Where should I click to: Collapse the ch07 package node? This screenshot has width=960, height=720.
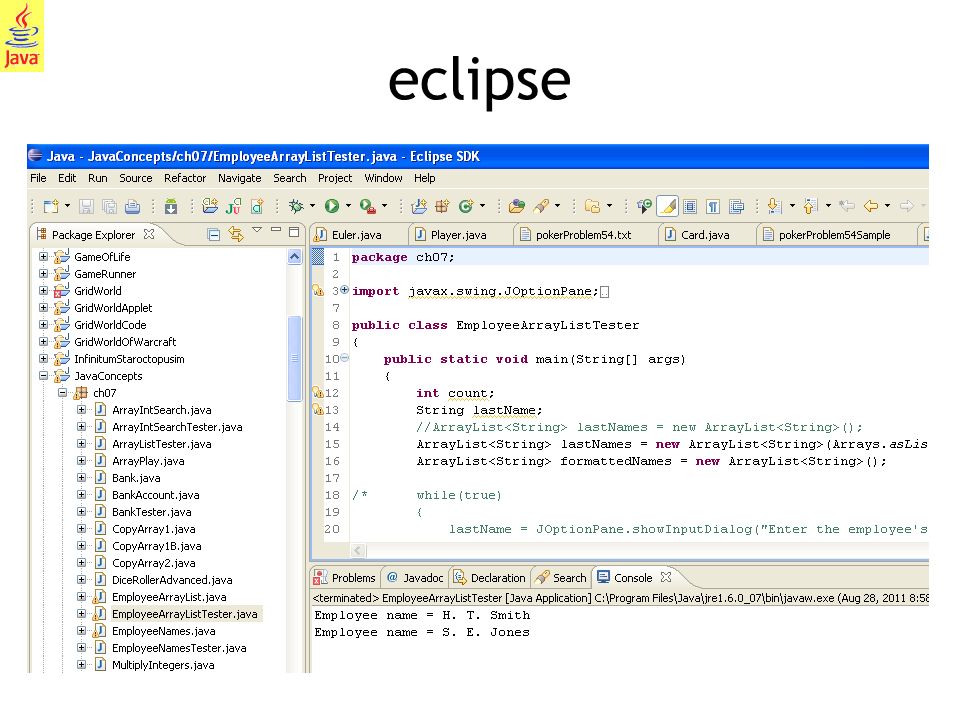coord(62,392)
